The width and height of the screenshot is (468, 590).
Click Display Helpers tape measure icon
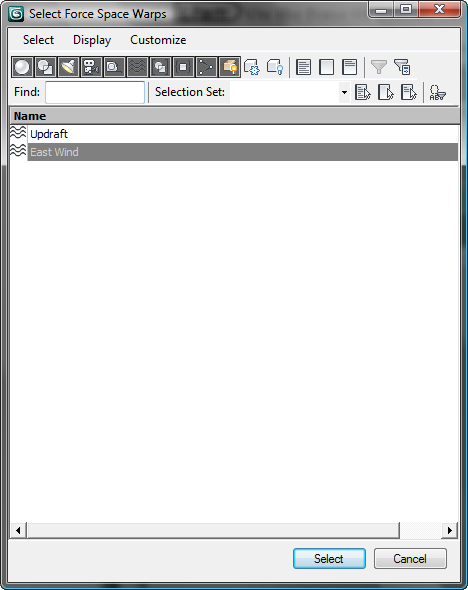tap(114, 67)
